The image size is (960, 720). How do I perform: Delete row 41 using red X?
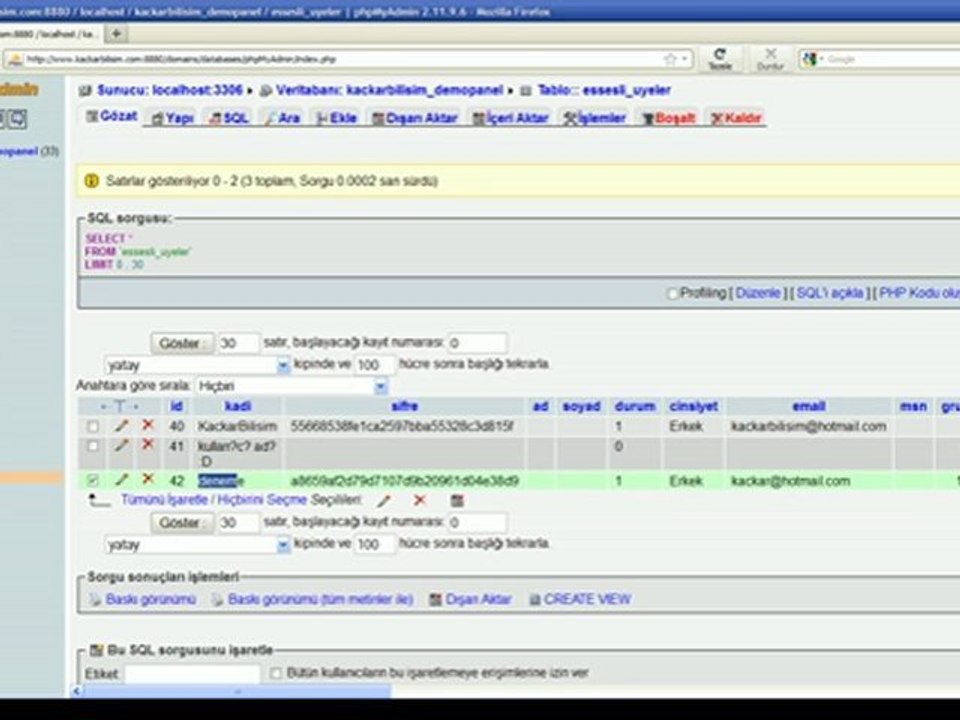pos(148,444)
